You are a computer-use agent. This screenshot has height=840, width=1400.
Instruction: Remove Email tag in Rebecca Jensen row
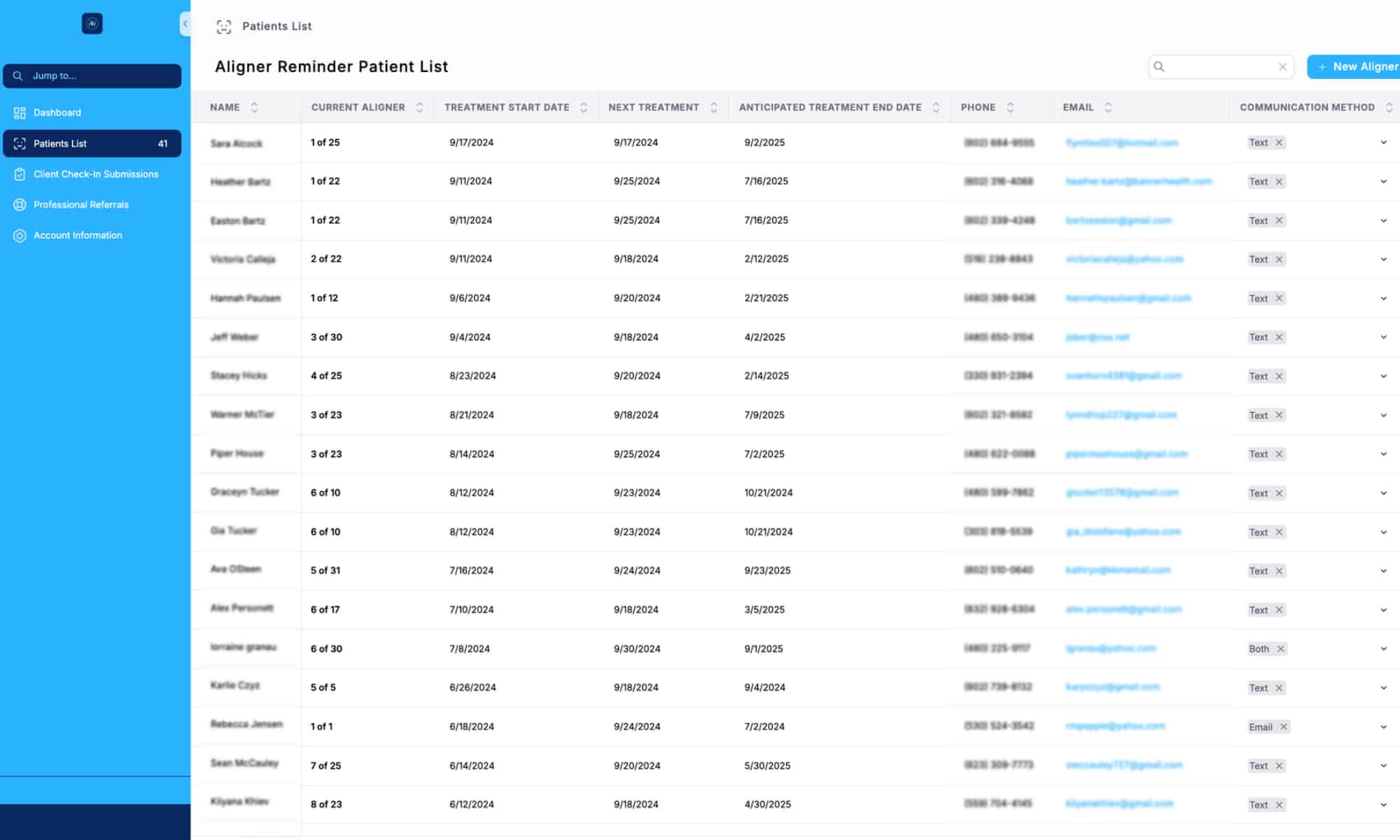[x=1284, y=727]
